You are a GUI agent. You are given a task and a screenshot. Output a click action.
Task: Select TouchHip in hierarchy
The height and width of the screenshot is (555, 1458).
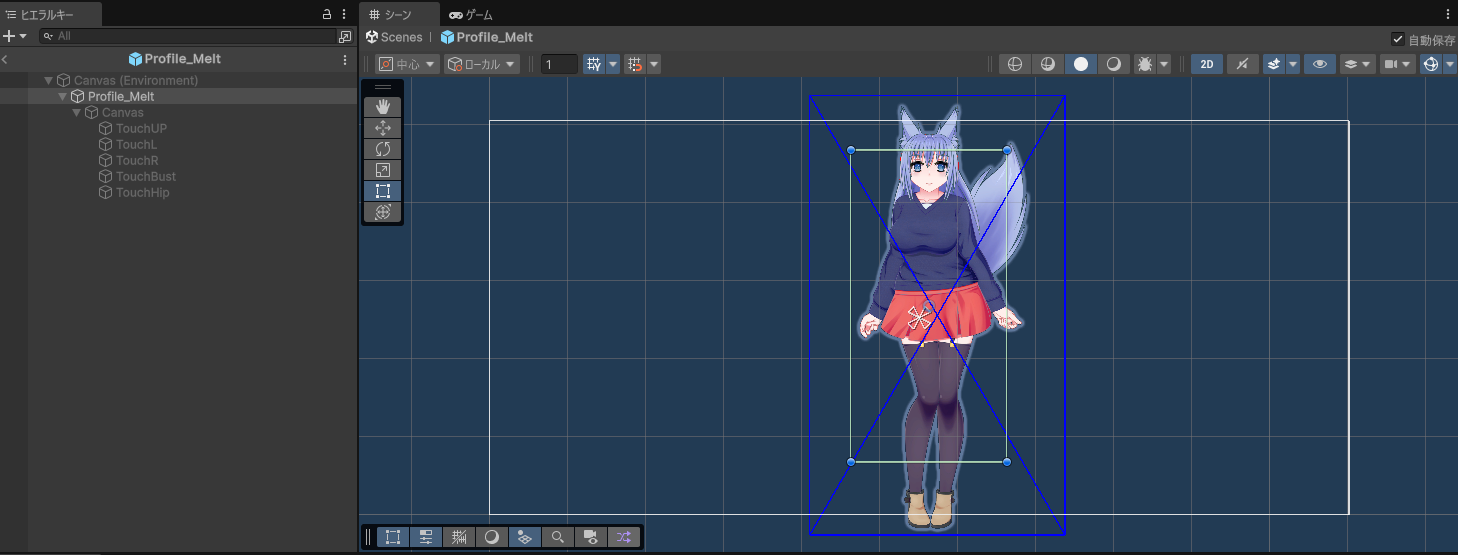(x=143, y=192)
